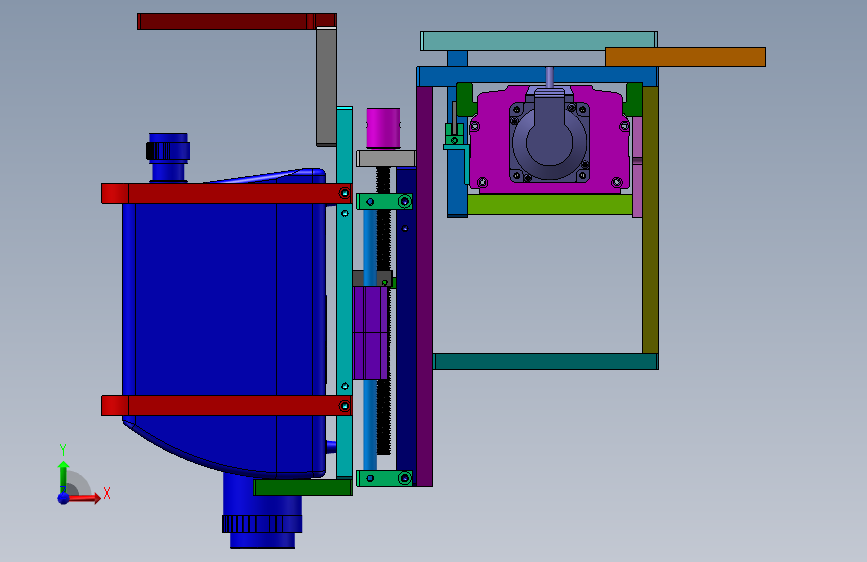The width and height of the screenshot is (867, 562).
Task: Pick the purple slider block on screw
Action: (370, 333)
